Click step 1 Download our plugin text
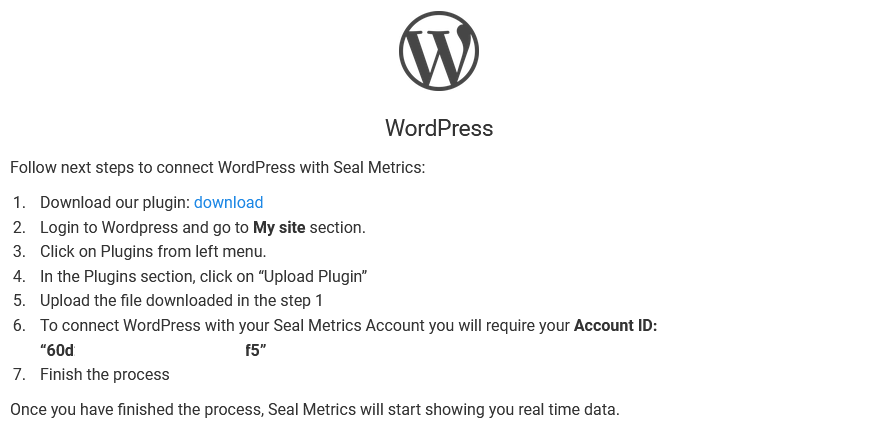 (115, 202)
